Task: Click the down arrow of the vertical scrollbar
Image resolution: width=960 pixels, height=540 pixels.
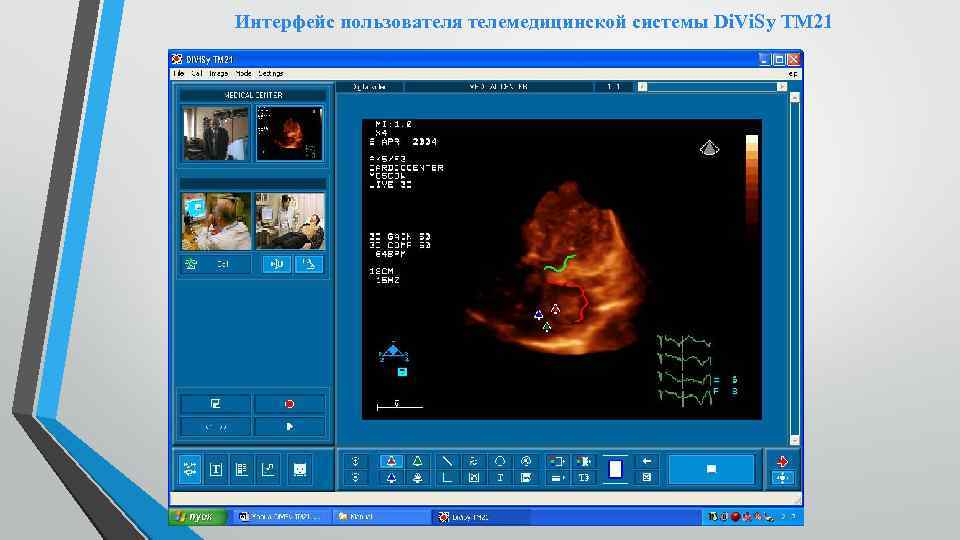Action: tap(795, 440)
